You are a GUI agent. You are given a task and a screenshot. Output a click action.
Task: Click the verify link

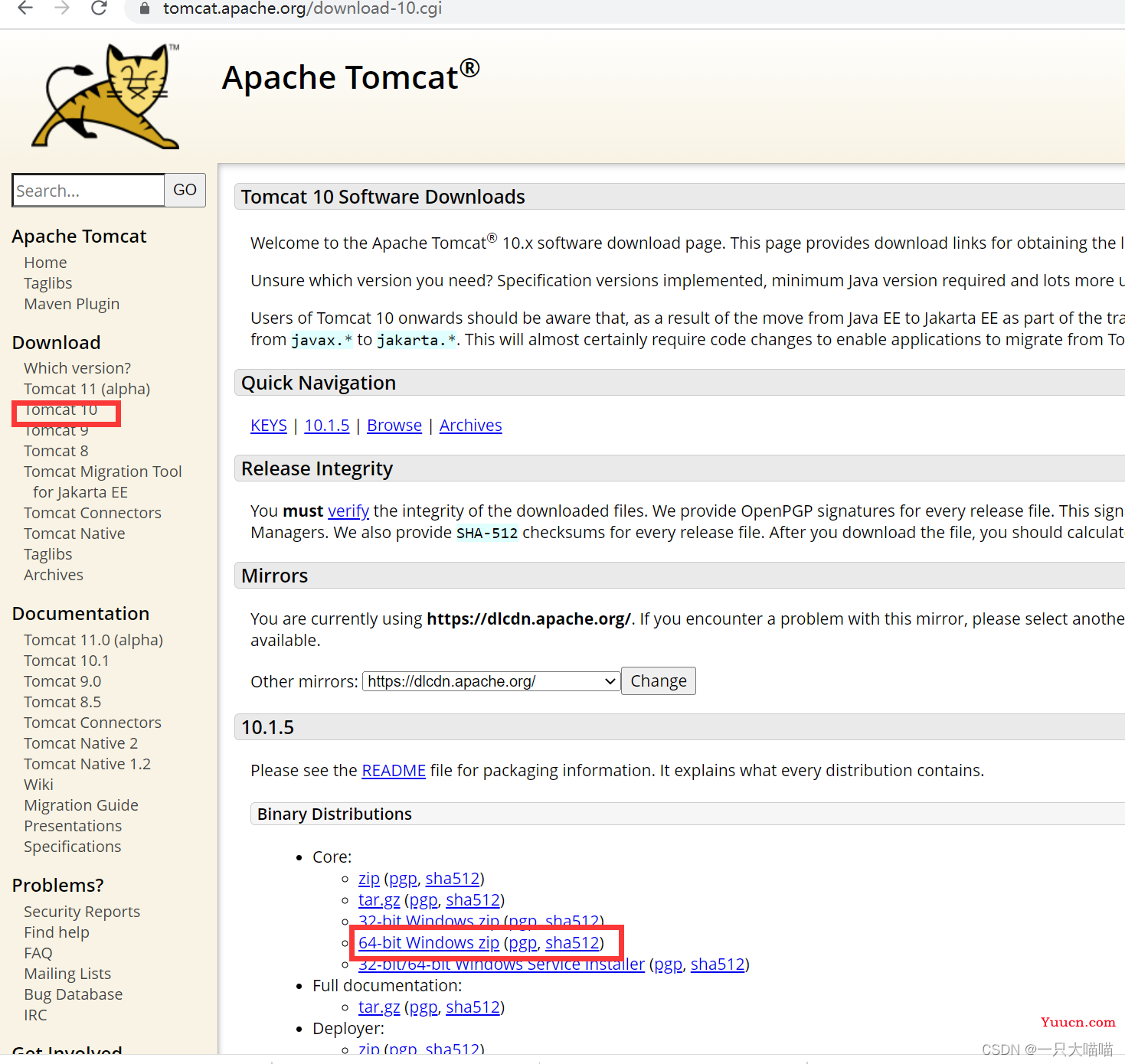(x=348, y=511)
